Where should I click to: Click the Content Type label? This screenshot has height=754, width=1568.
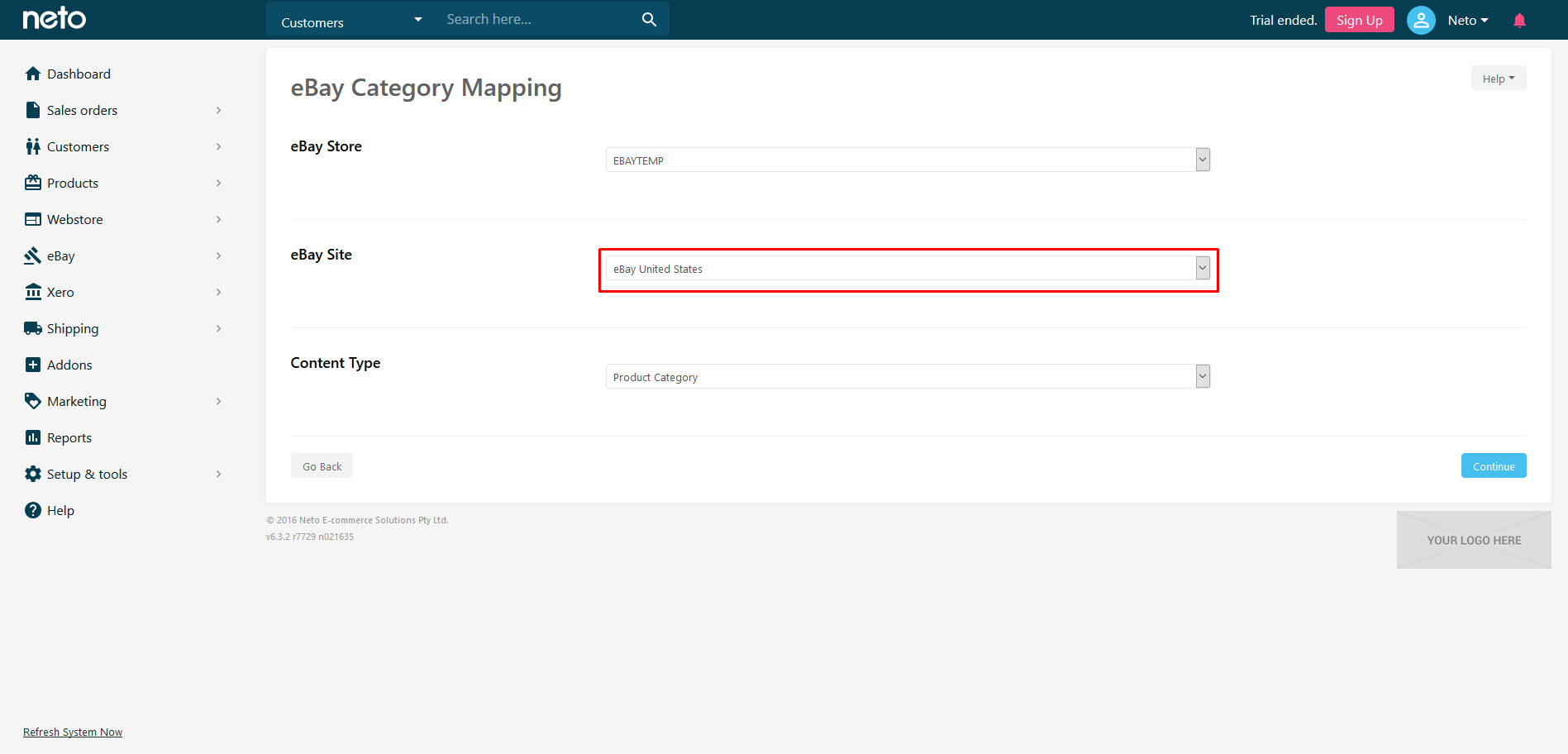336,363
